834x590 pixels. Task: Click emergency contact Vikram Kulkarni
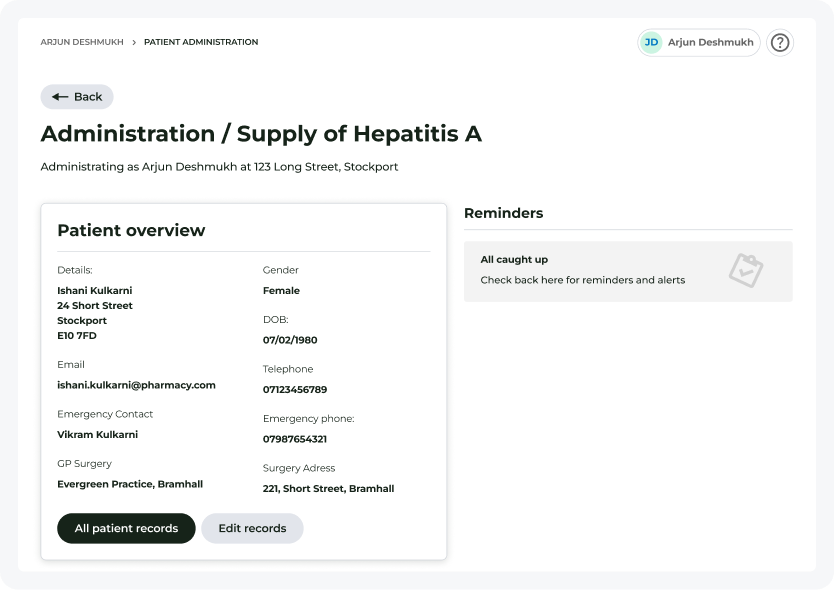pyautogui.click(x=98, y=435)
